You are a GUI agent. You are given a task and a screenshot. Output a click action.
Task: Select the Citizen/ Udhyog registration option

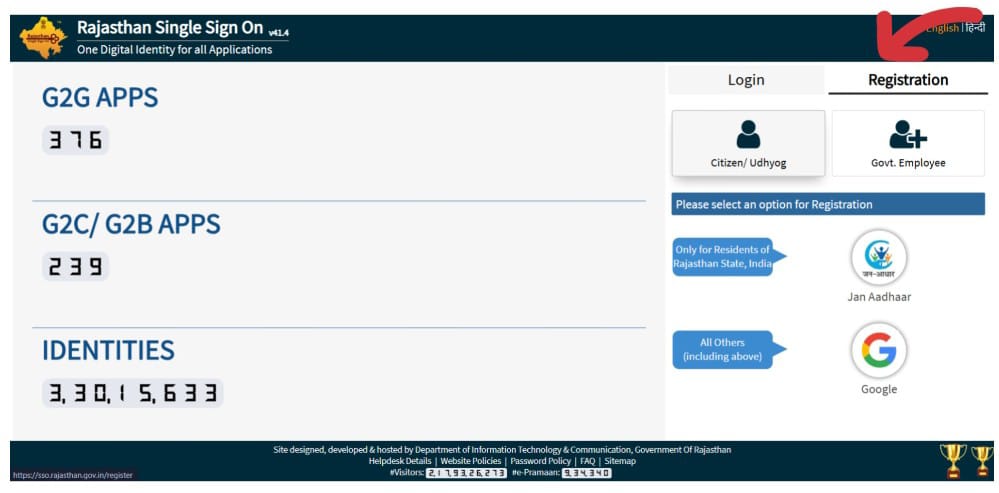tap(748, 143)
